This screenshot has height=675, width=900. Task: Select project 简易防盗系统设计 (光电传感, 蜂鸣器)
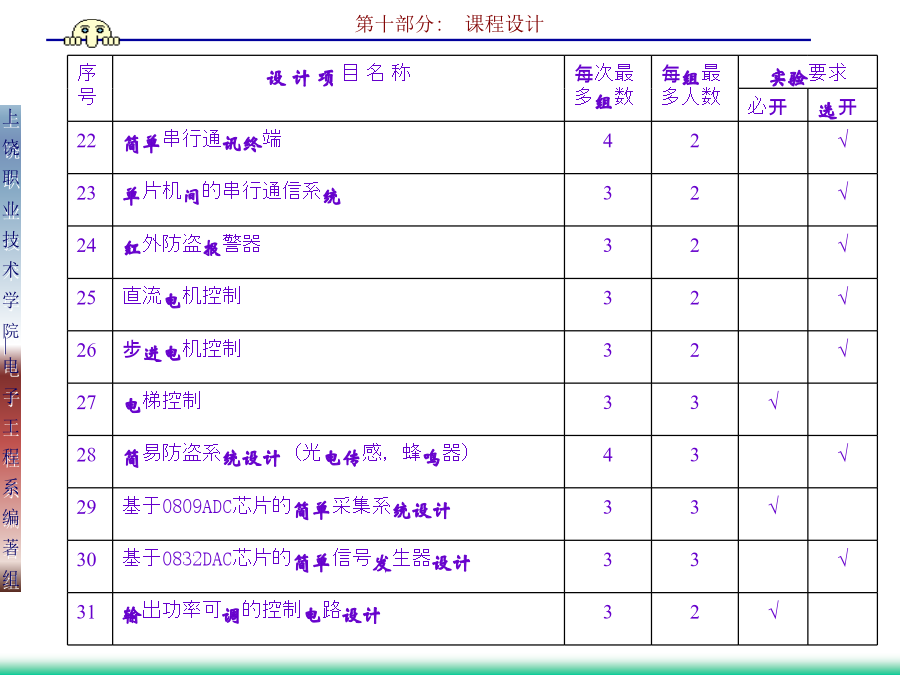297,455
